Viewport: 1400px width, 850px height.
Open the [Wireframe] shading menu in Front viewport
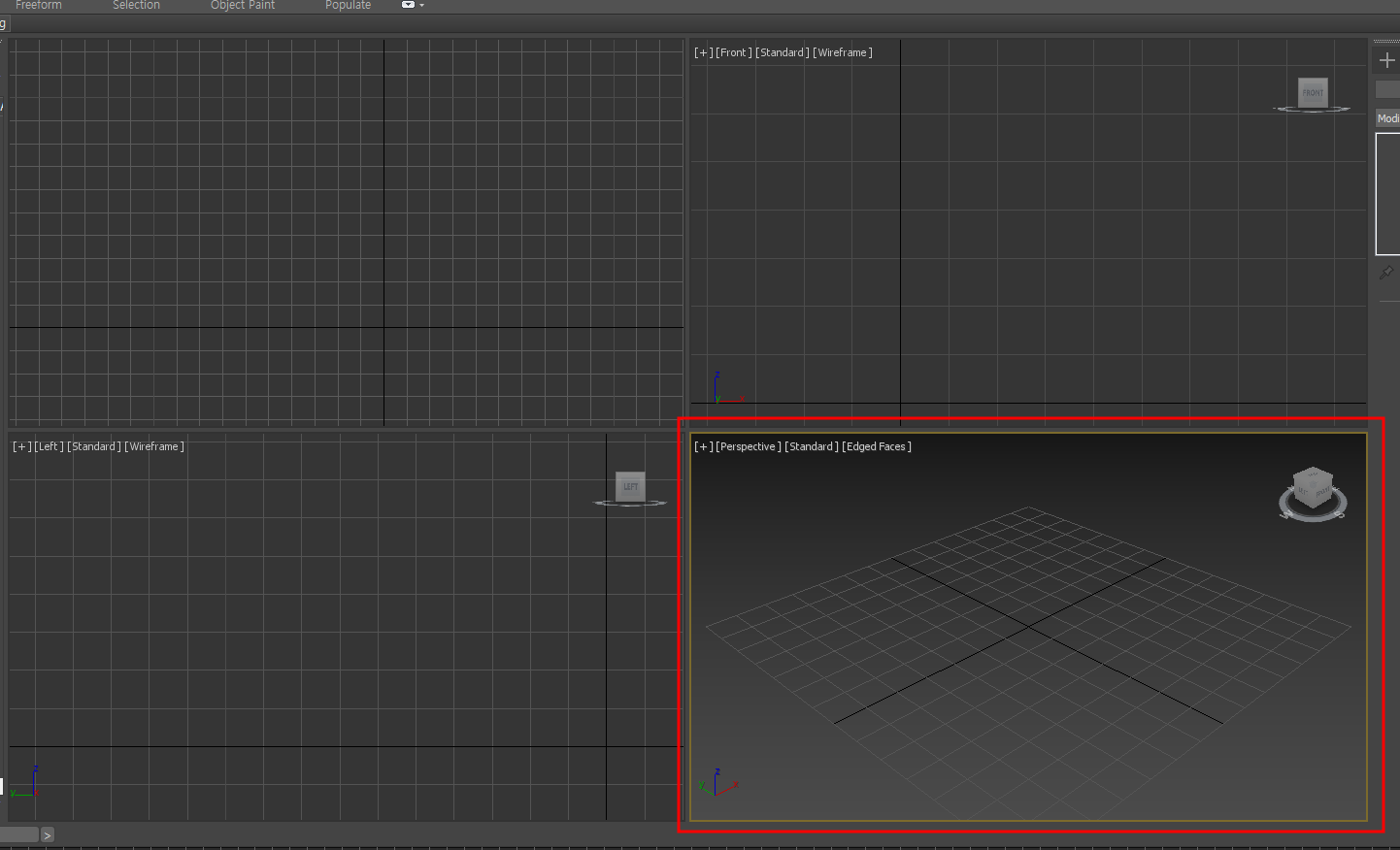pos(843,52)
